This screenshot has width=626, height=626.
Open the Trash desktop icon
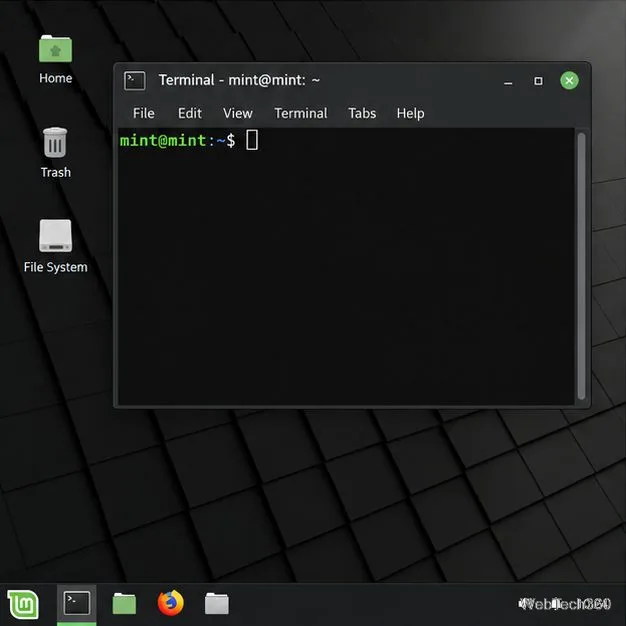tap(55, 143)
